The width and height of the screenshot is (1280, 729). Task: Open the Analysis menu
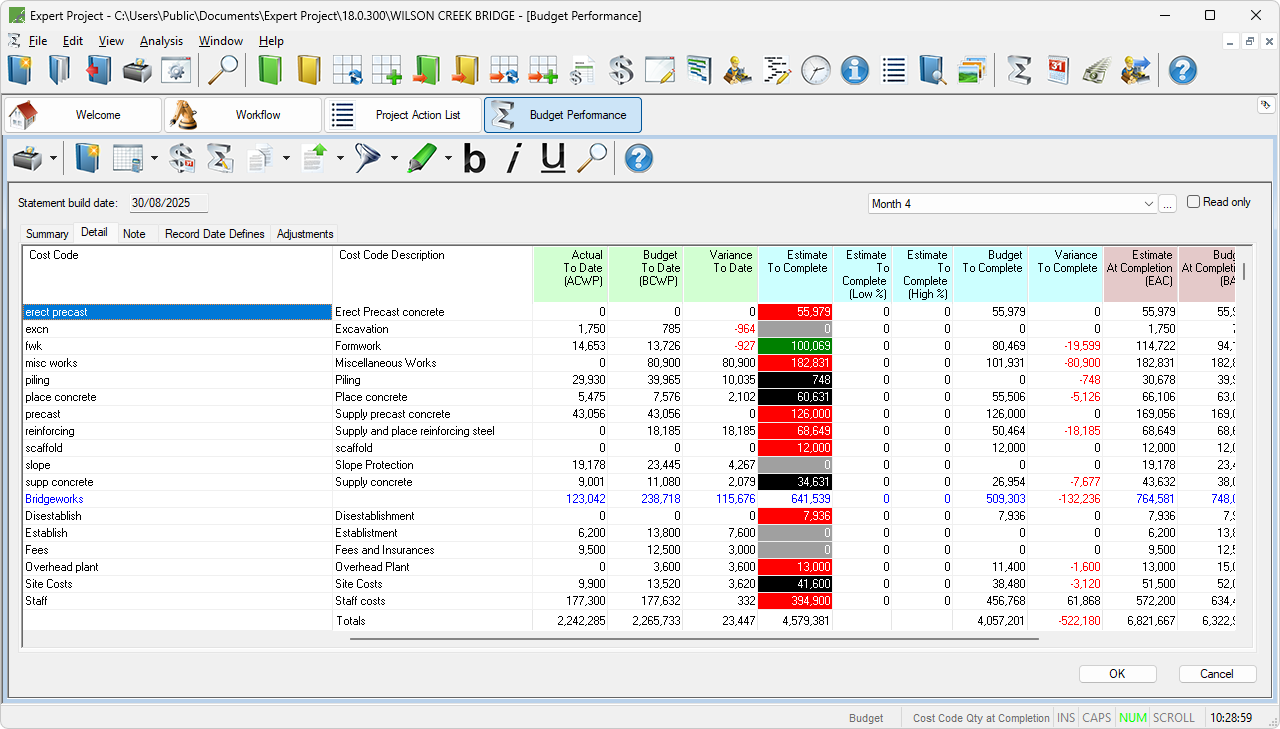pyautogui.click(x=161, y=41)
